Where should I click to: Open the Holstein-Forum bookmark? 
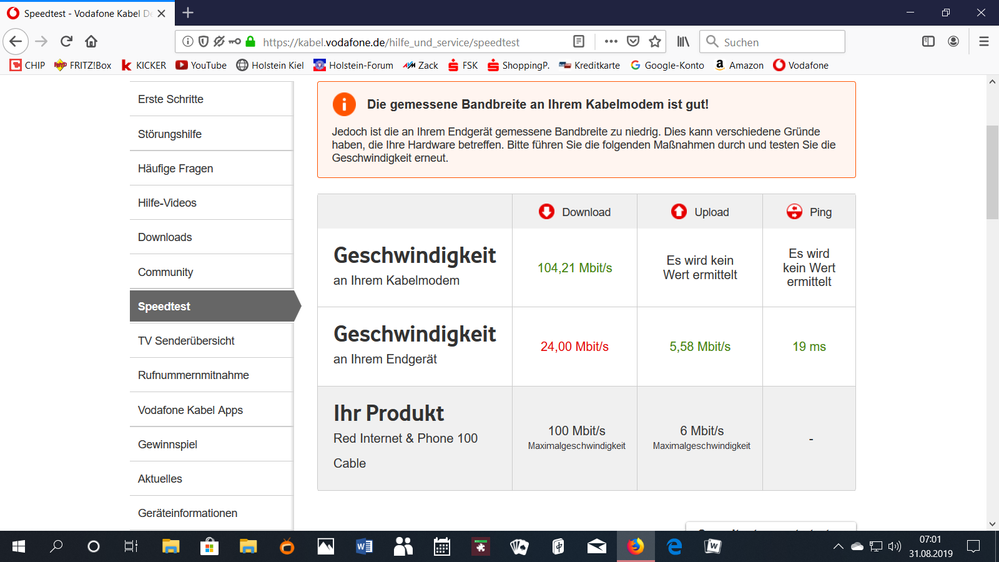[353, 65]
